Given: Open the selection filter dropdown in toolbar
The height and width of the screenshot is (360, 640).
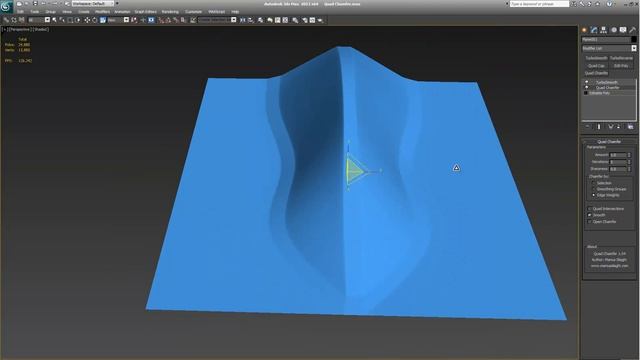Looking at the screenshot, I should 39,20.
